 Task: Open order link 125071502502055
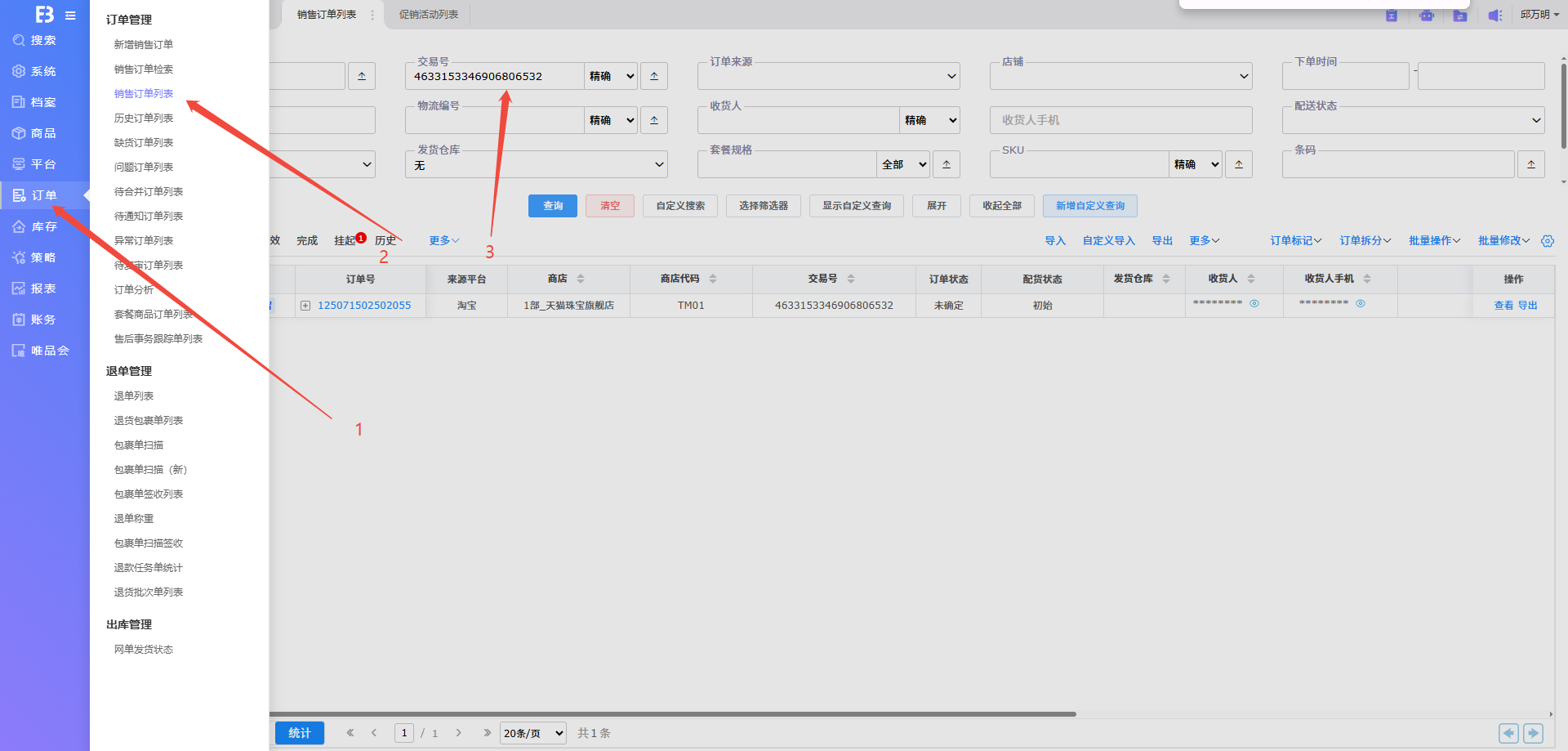coord(364,306)
